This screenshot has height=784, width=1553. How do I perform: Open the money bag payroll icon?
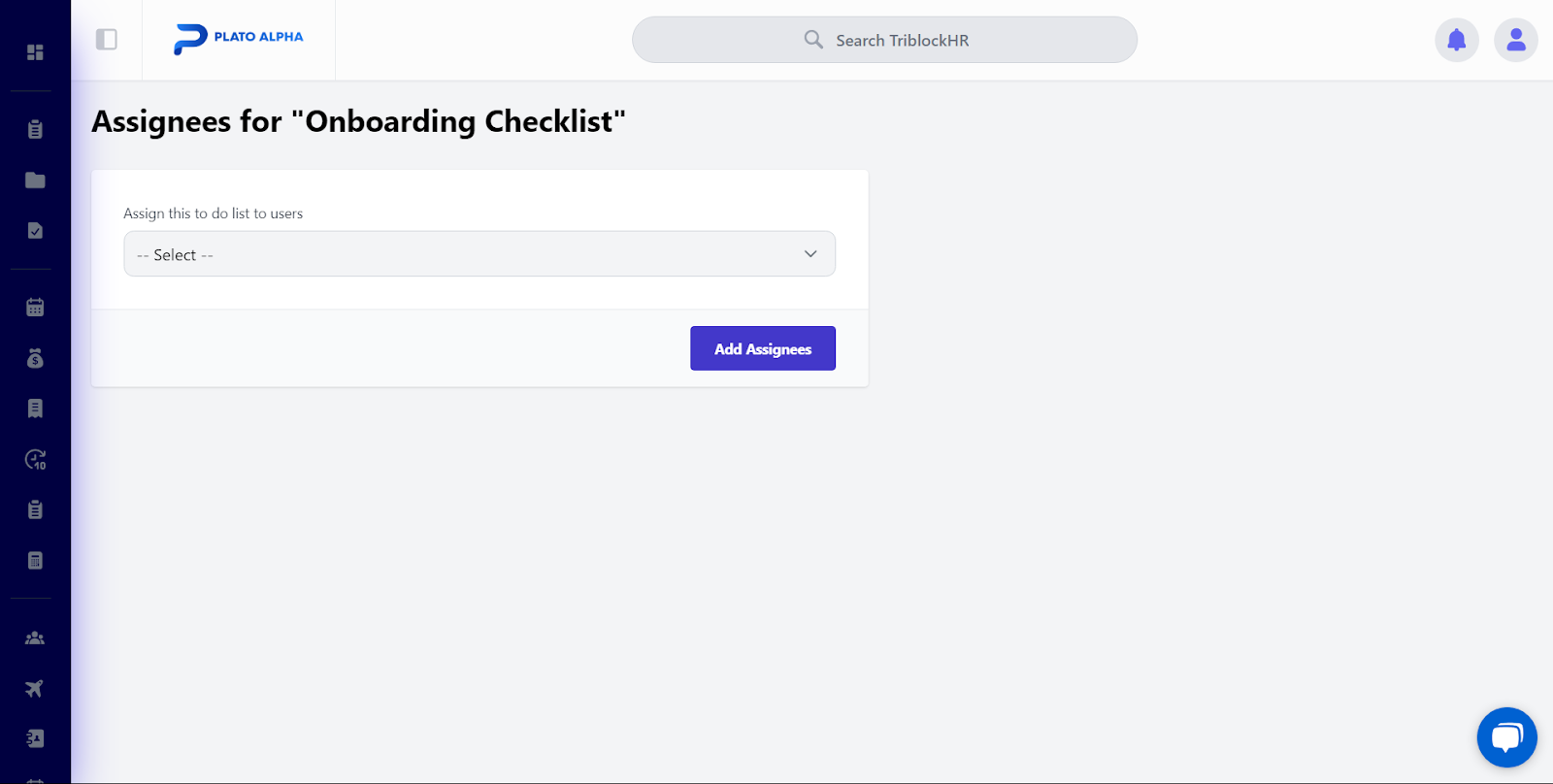35,358
